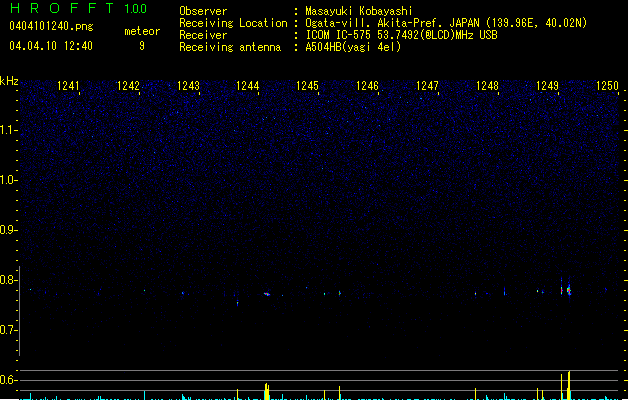Click the tallest yellow power spike after 1249

pos(569,385)
